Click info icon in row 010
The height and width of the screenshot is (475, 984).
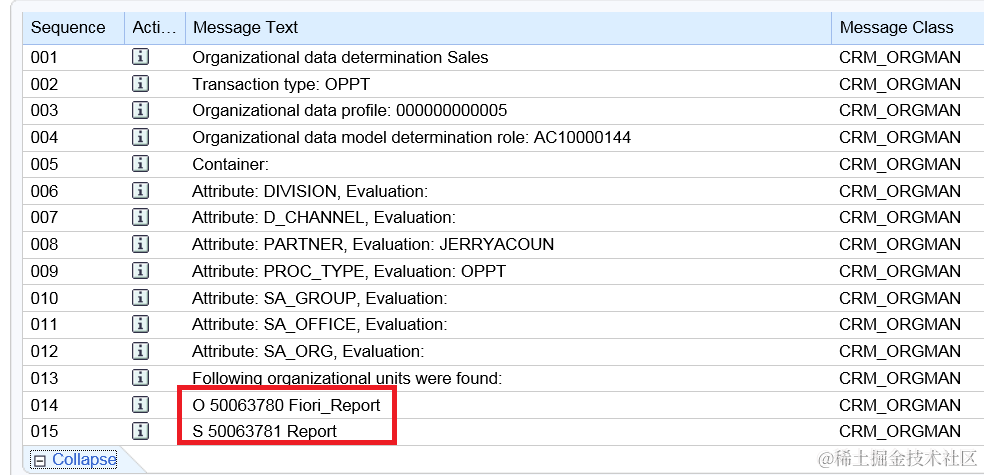coord(140,298)
